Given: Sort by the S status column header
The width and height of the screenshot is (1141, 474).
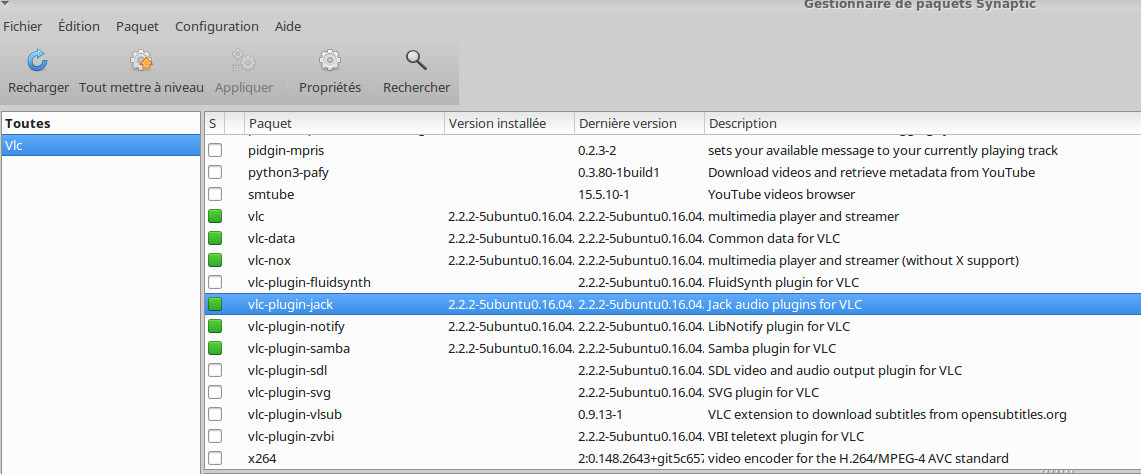Looking at the screenshot, I should [214, 123].
